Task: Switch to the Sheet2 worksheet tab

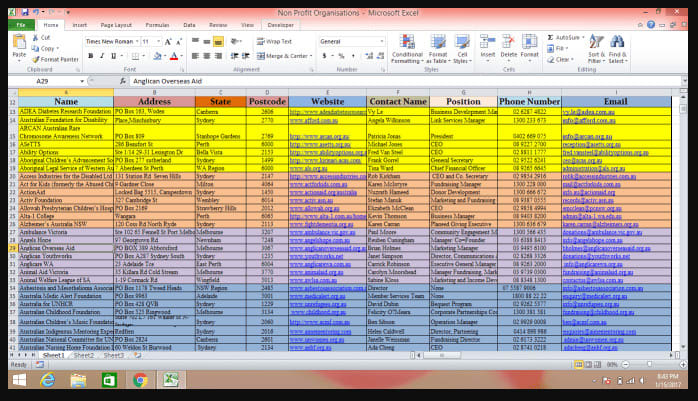Action: (83, 355)
